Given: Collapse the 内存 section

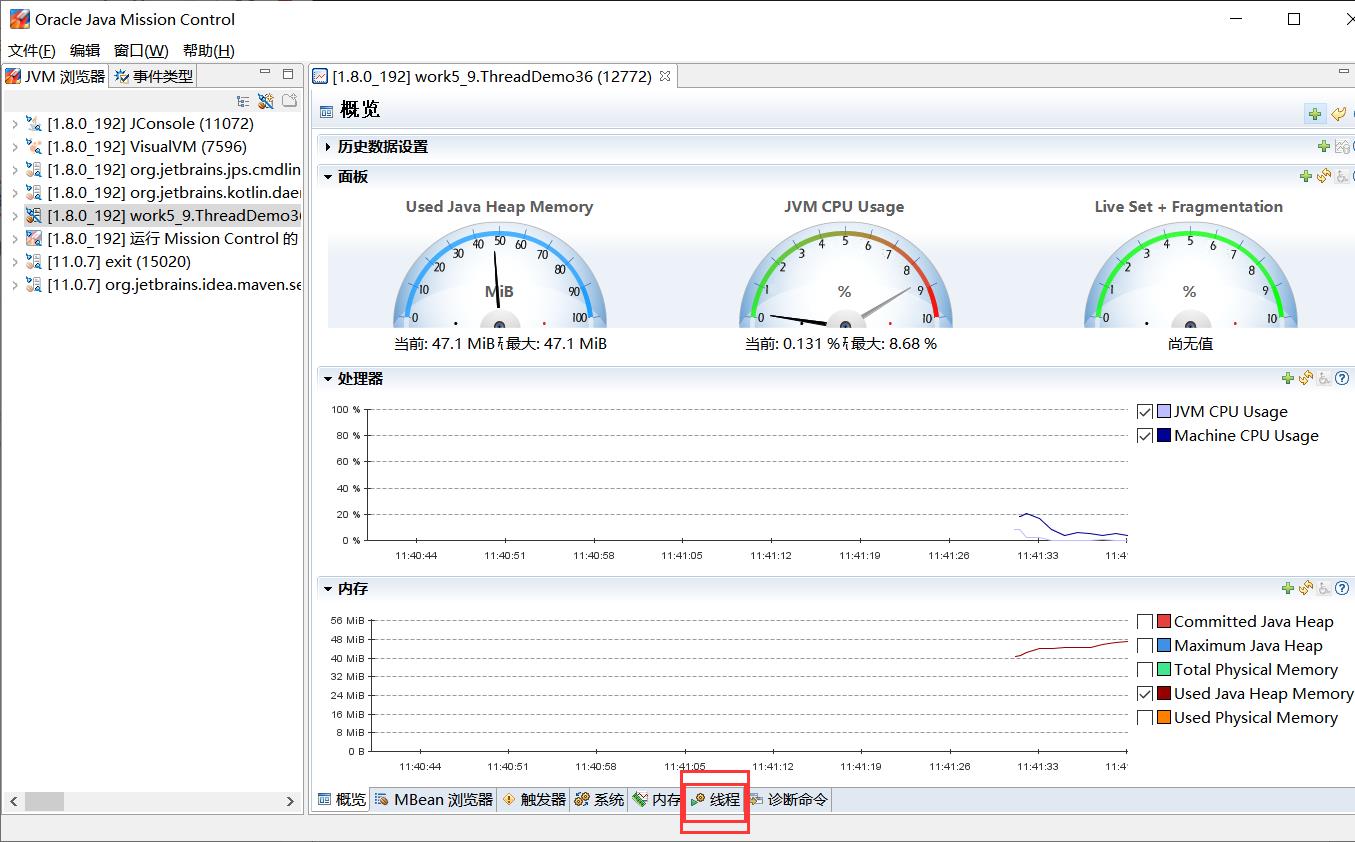Looking at the screenshot, I should click(x=327, y=590).
